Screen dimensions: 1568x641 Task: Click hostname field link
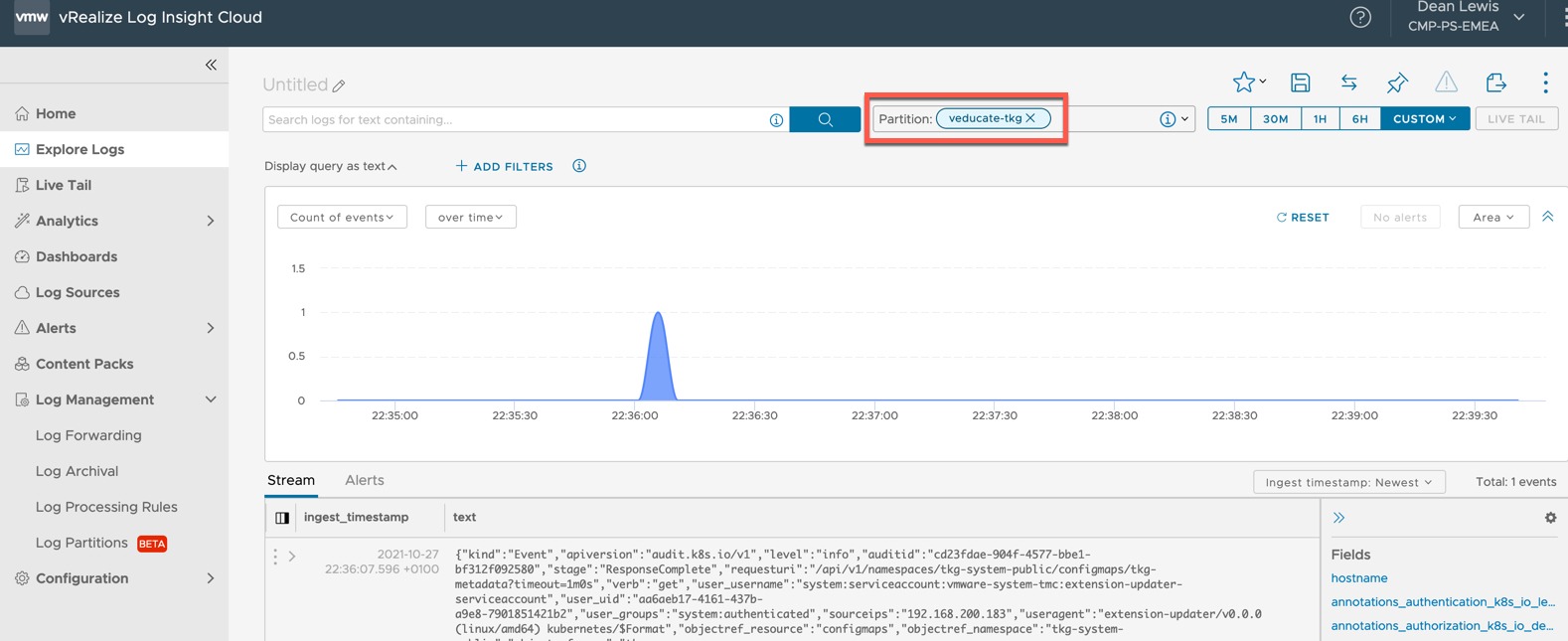point(1359,578)
